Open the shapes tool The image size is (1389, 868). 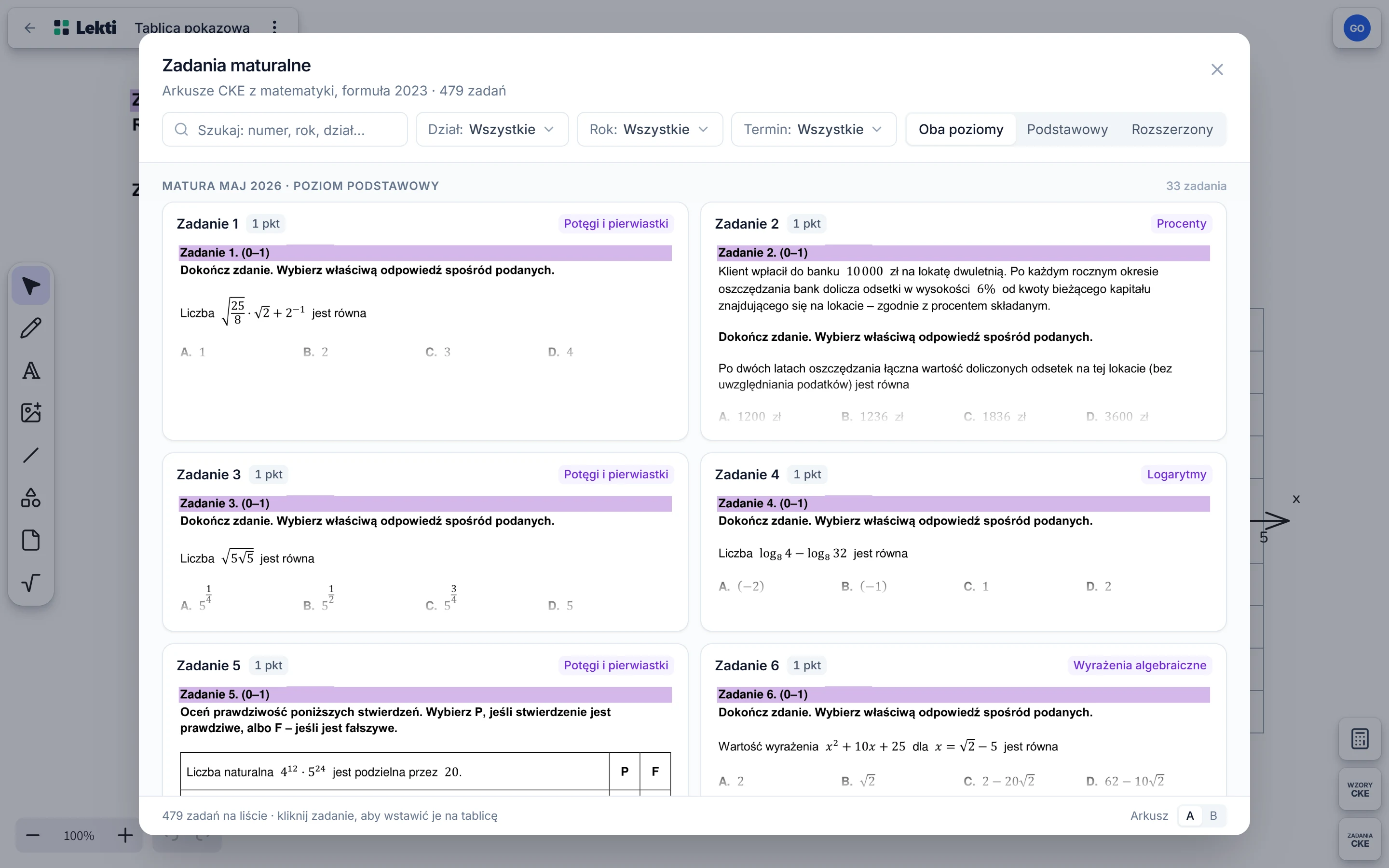tap(31, 498)
